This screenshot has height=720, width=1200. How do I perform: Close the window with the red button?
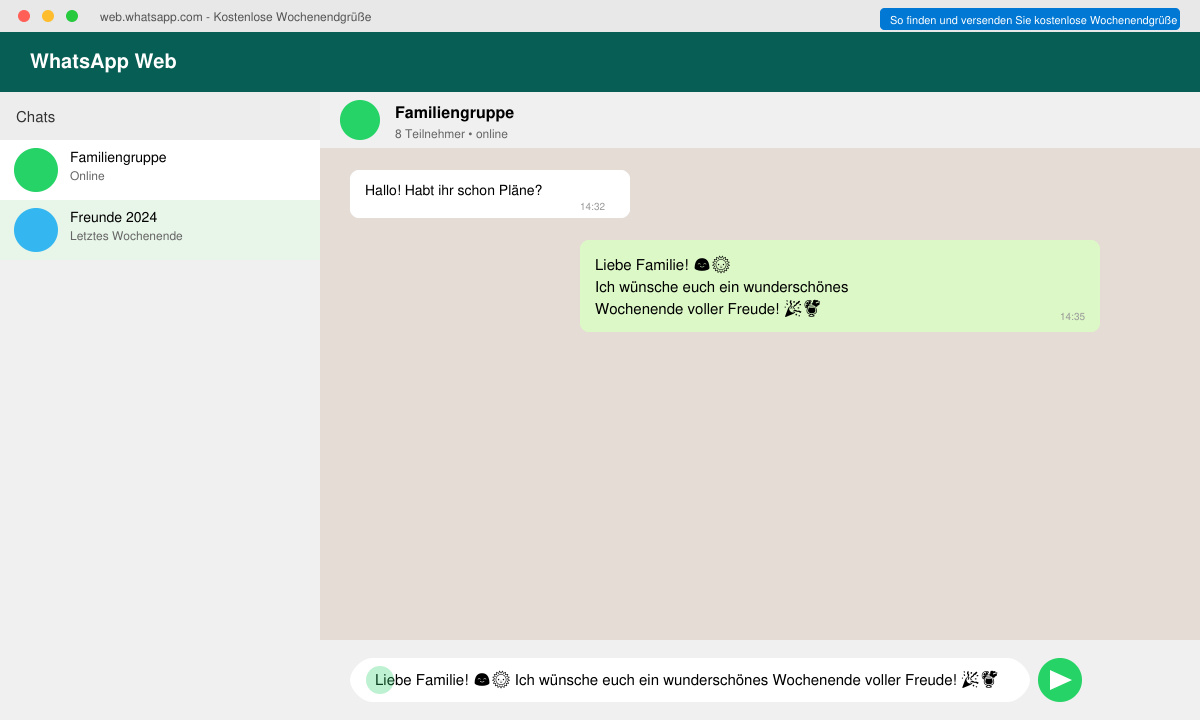click(x=24, y=16)
